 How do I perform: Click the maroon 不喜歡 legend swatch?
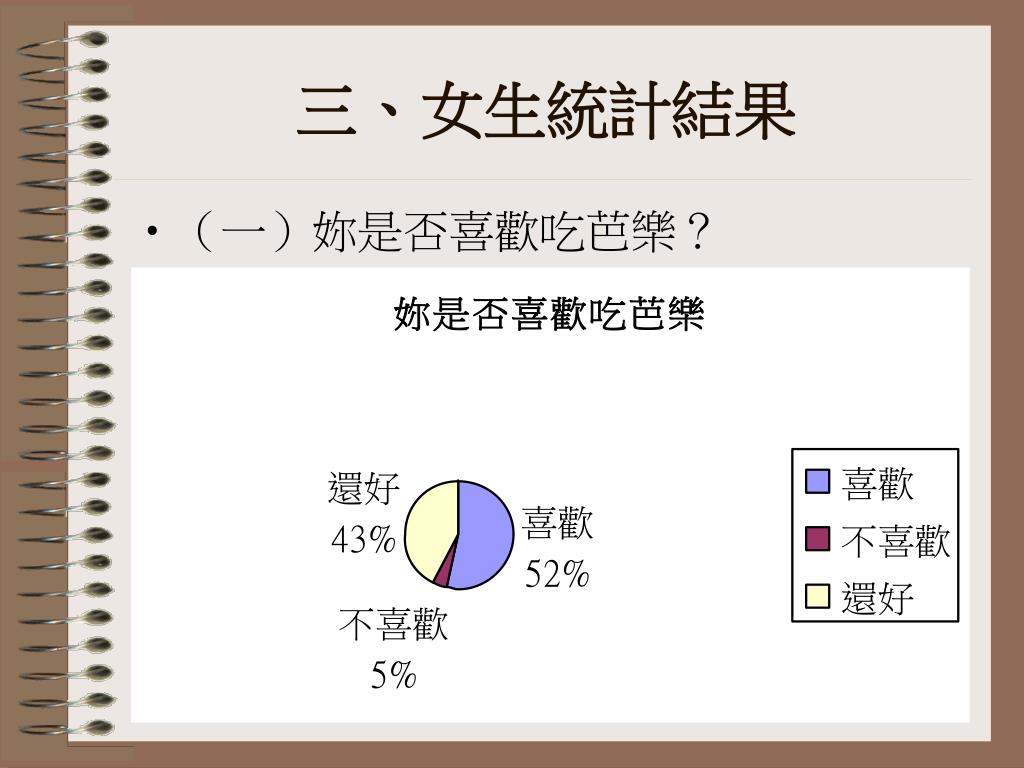[x=817, y=539]
